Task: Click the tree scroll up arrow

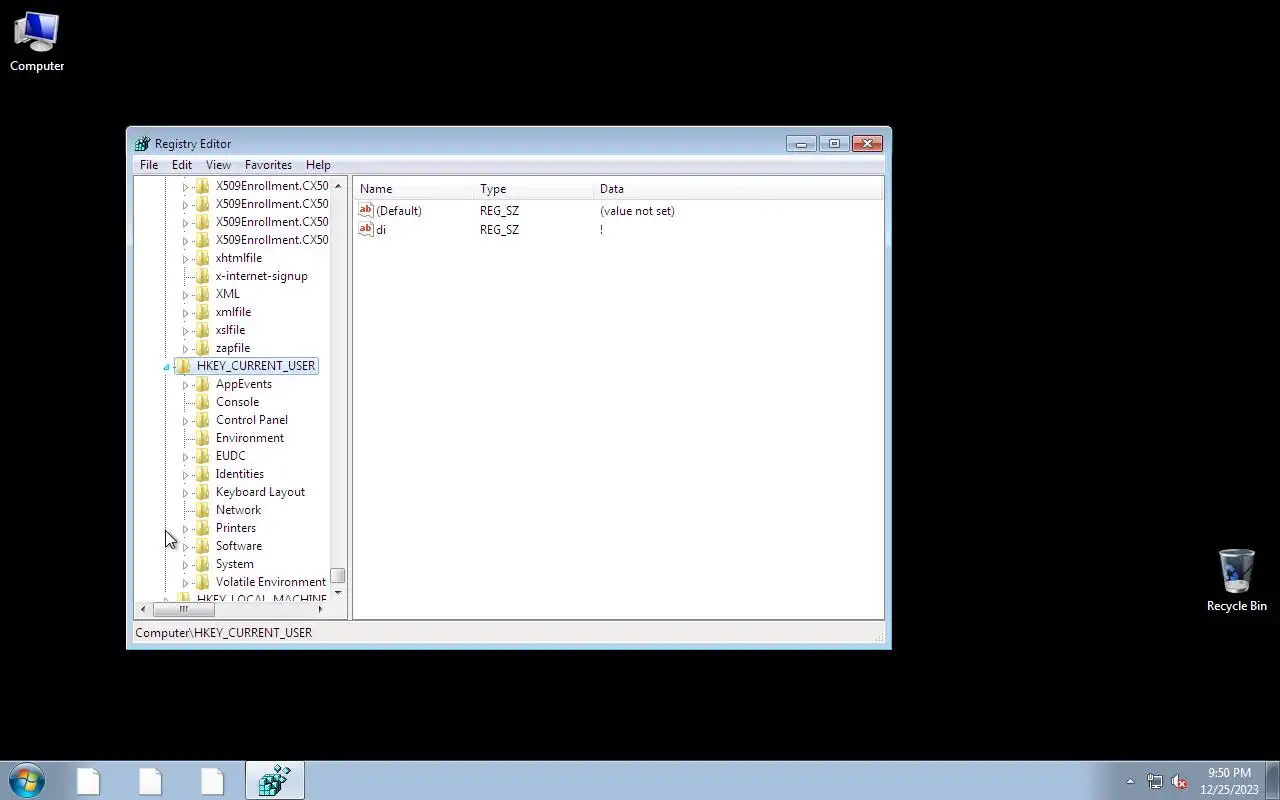Action: click(338, 186)
